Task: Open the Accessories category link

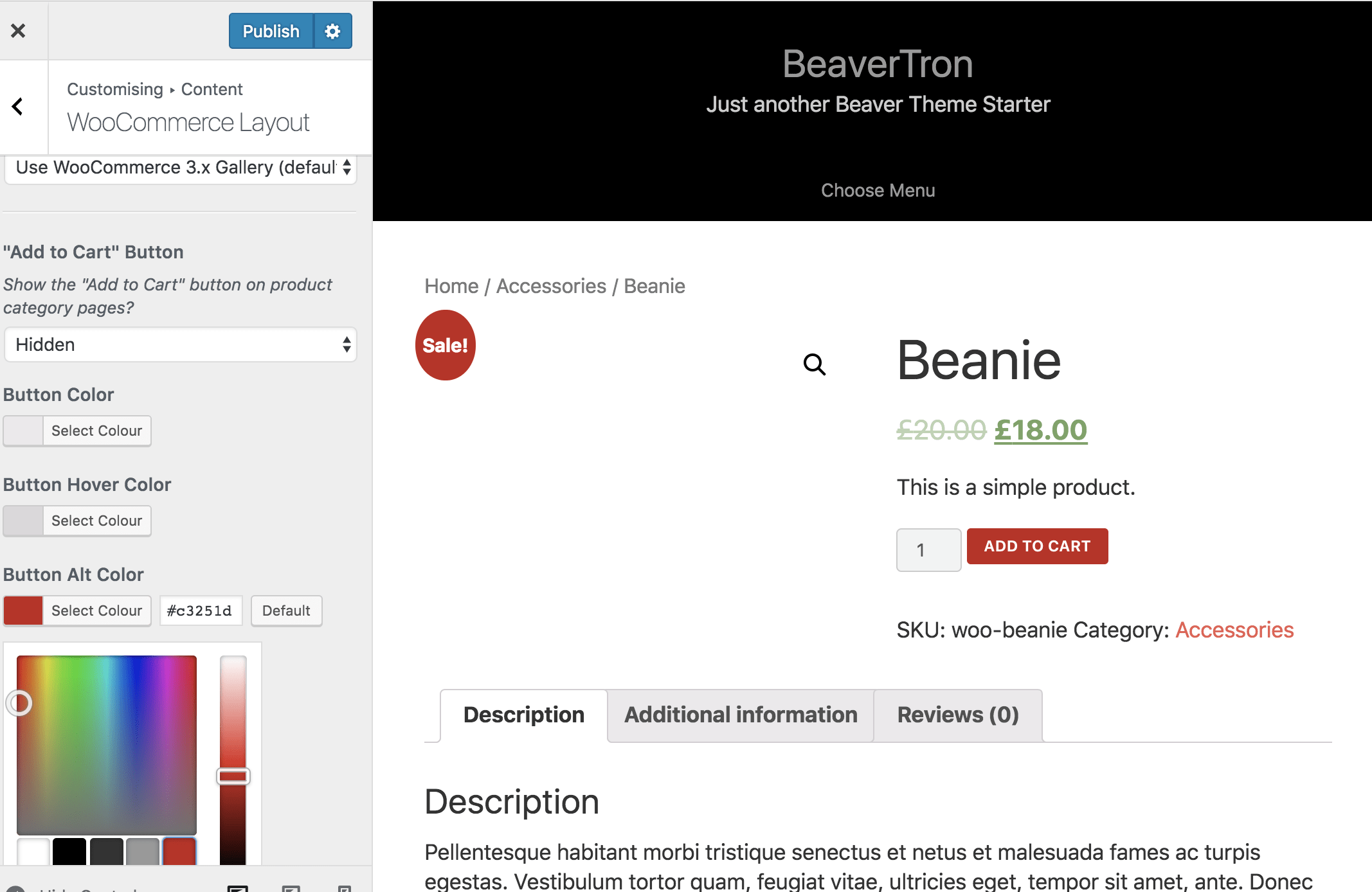Action: click(x=1234, y=630)
